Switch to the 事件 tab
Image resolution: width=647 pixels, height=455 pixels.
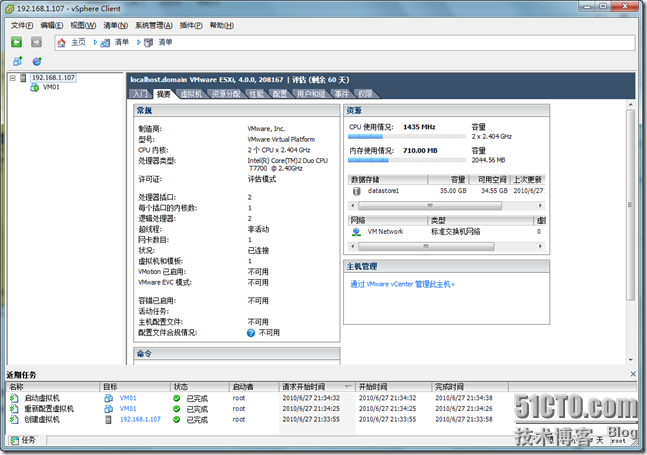point(341,94)
